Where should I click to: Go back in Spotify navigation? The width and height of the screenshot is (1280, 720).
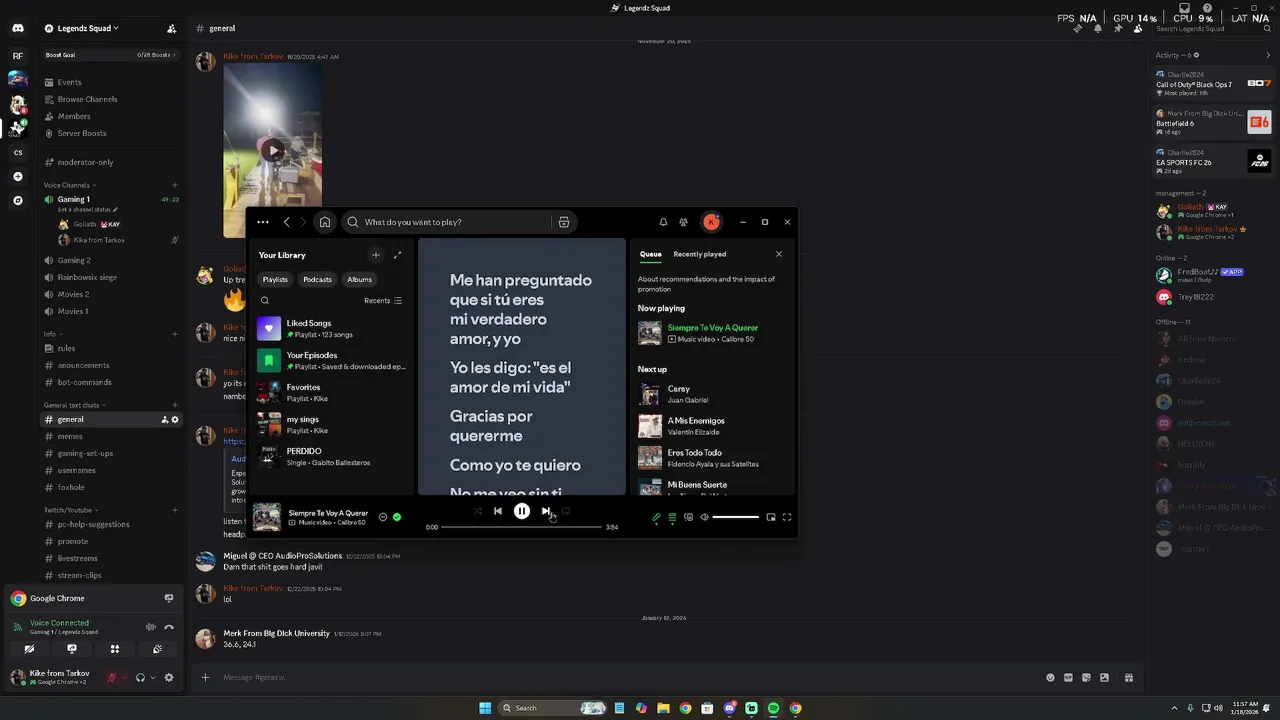click(x=286, y=222)
